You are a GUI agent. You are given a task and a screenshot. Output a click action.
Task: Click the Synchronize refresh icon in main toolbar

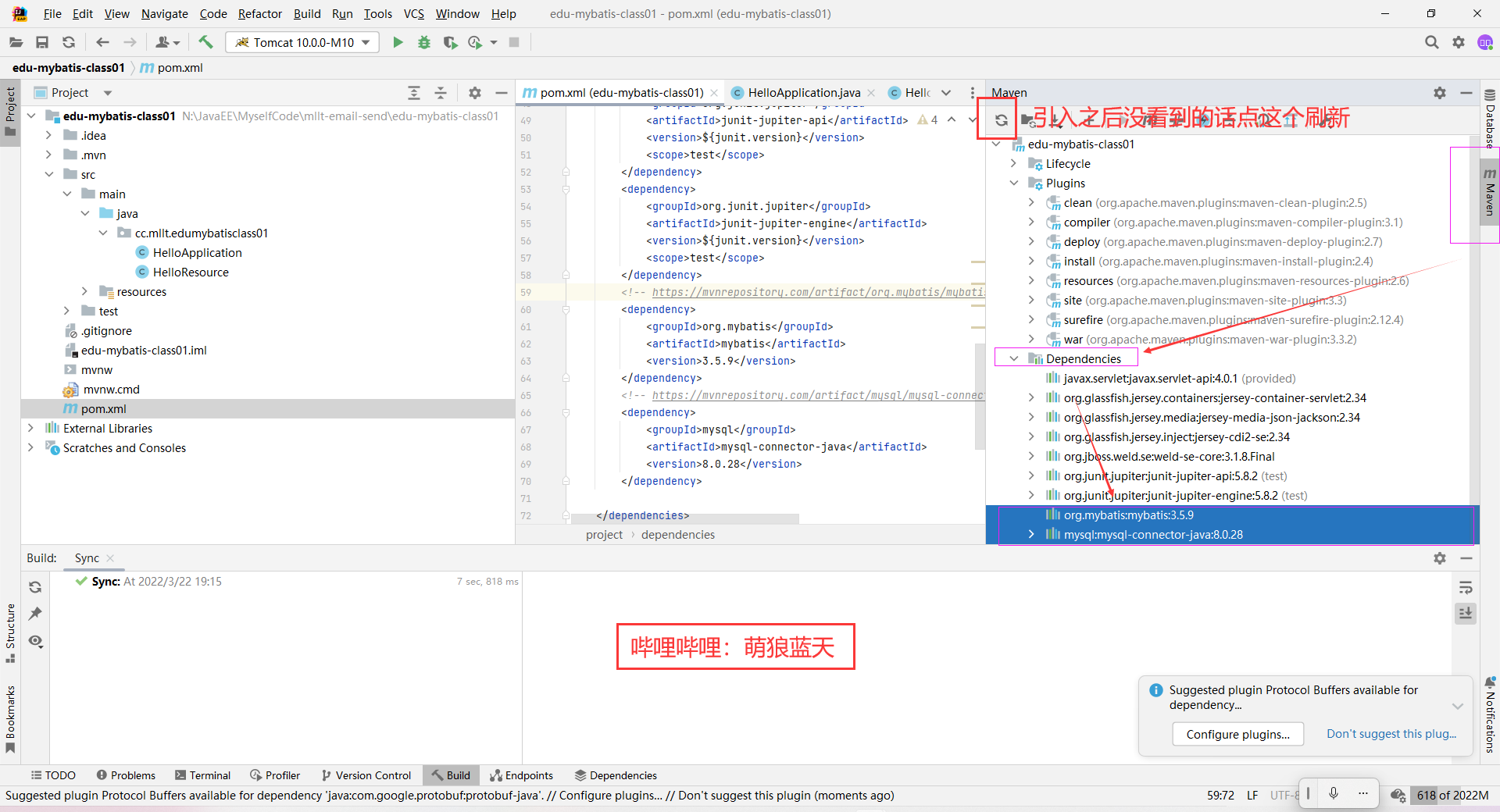pos(69,42)
